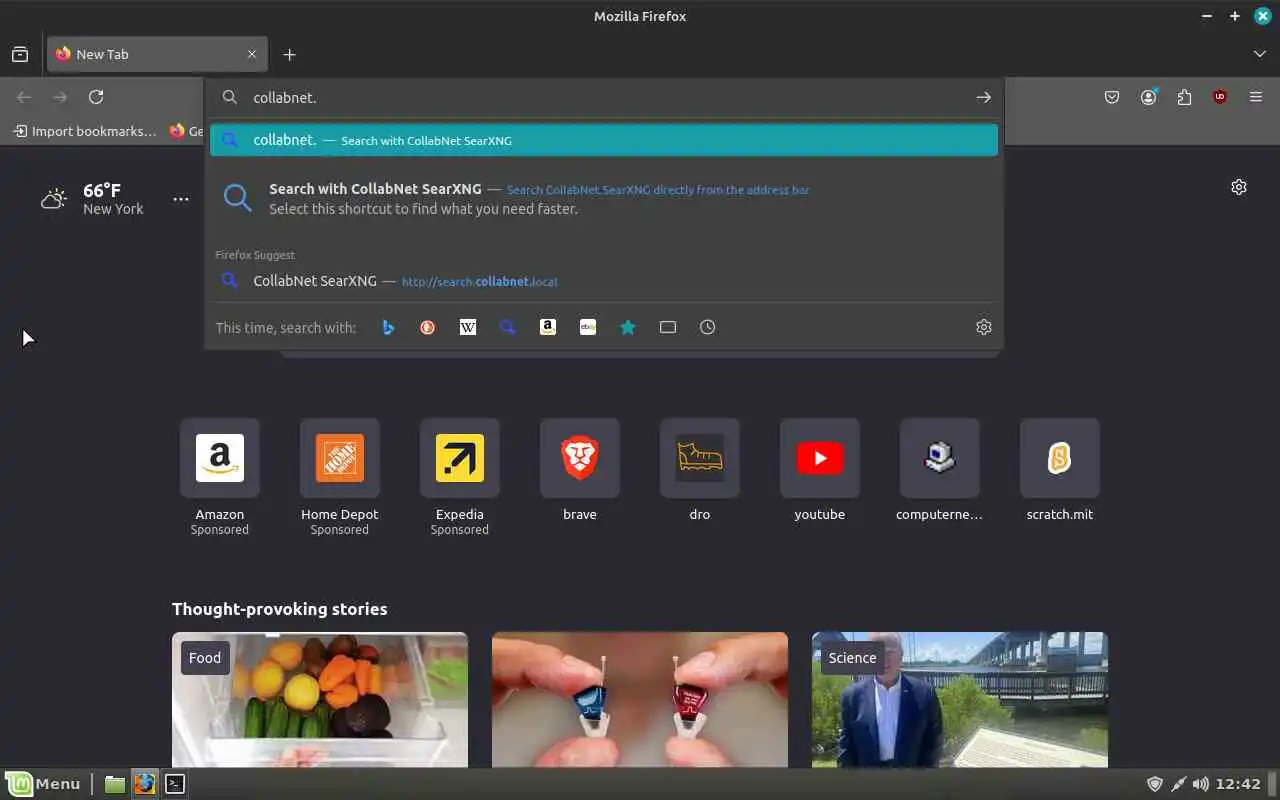Click the Go arrow in address bar
Viewport: 1280px width, 800px height.
(984, 97)
